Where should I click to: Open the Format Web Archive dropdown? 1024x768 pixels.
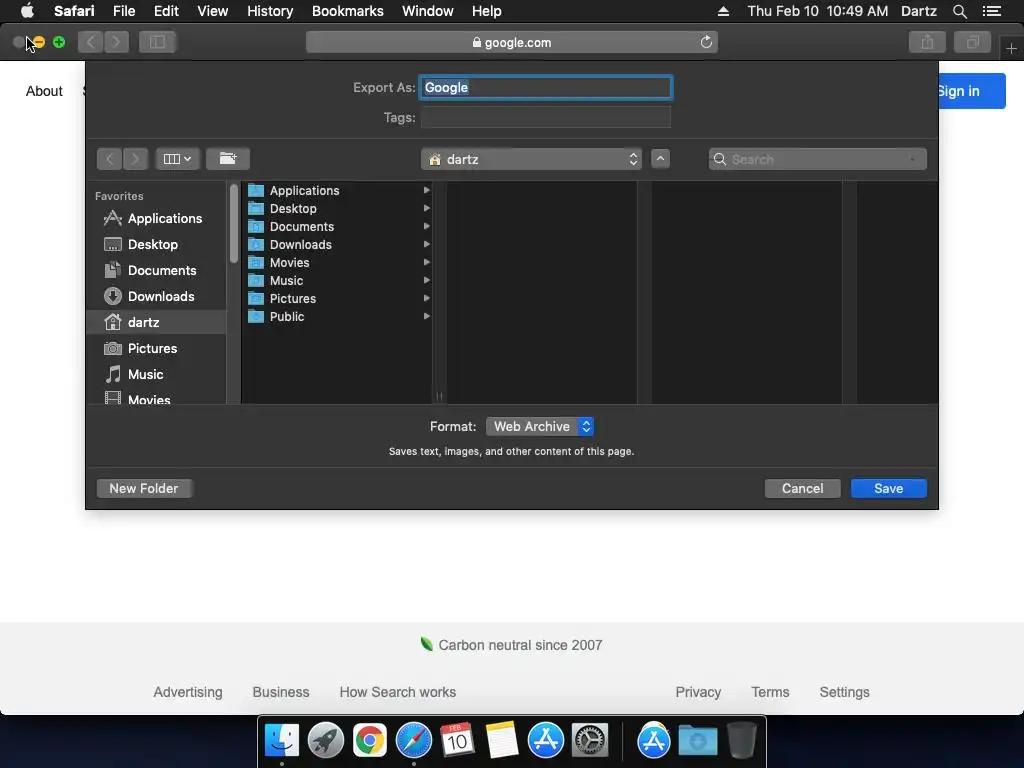[x=540, y=426]
